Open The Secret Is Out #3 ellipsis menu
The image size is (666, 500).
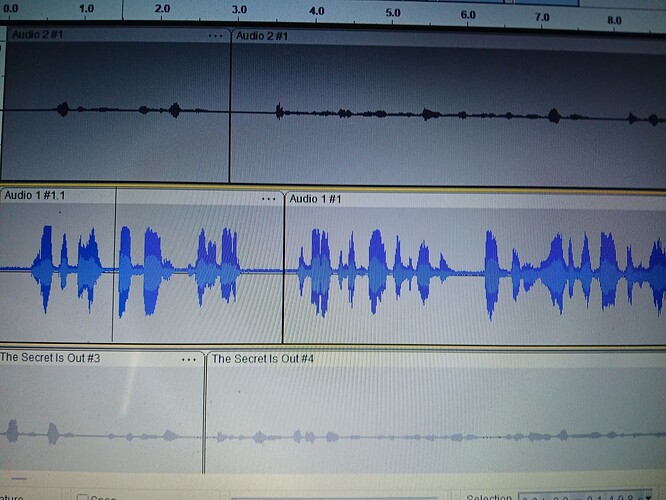pyautogui.click(x=189, y=359)
